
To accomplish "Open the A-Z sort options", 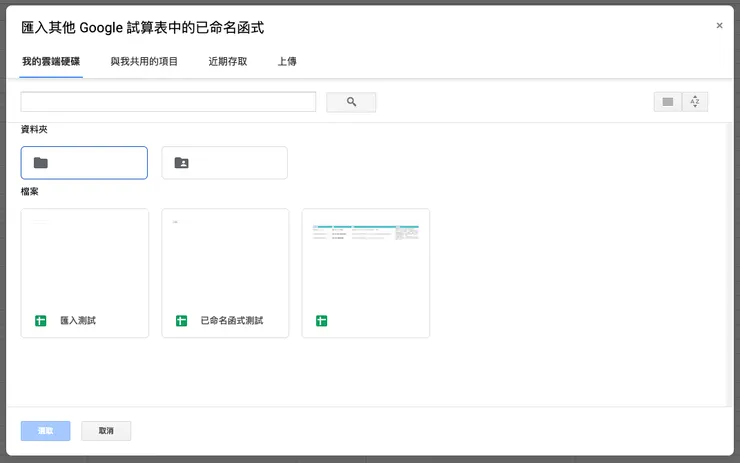I will tap(695, 102).
